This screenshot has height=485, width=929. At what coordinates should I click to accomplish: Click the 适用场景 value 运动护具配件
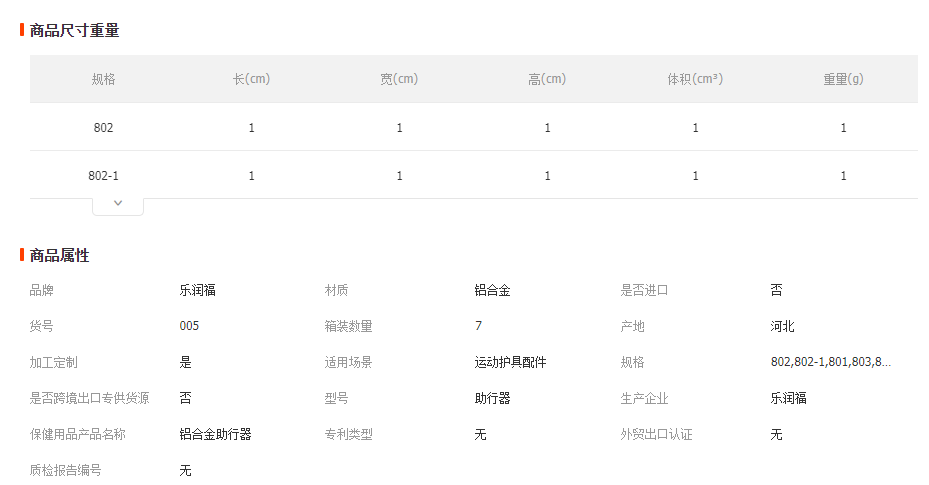click(510, 362)
